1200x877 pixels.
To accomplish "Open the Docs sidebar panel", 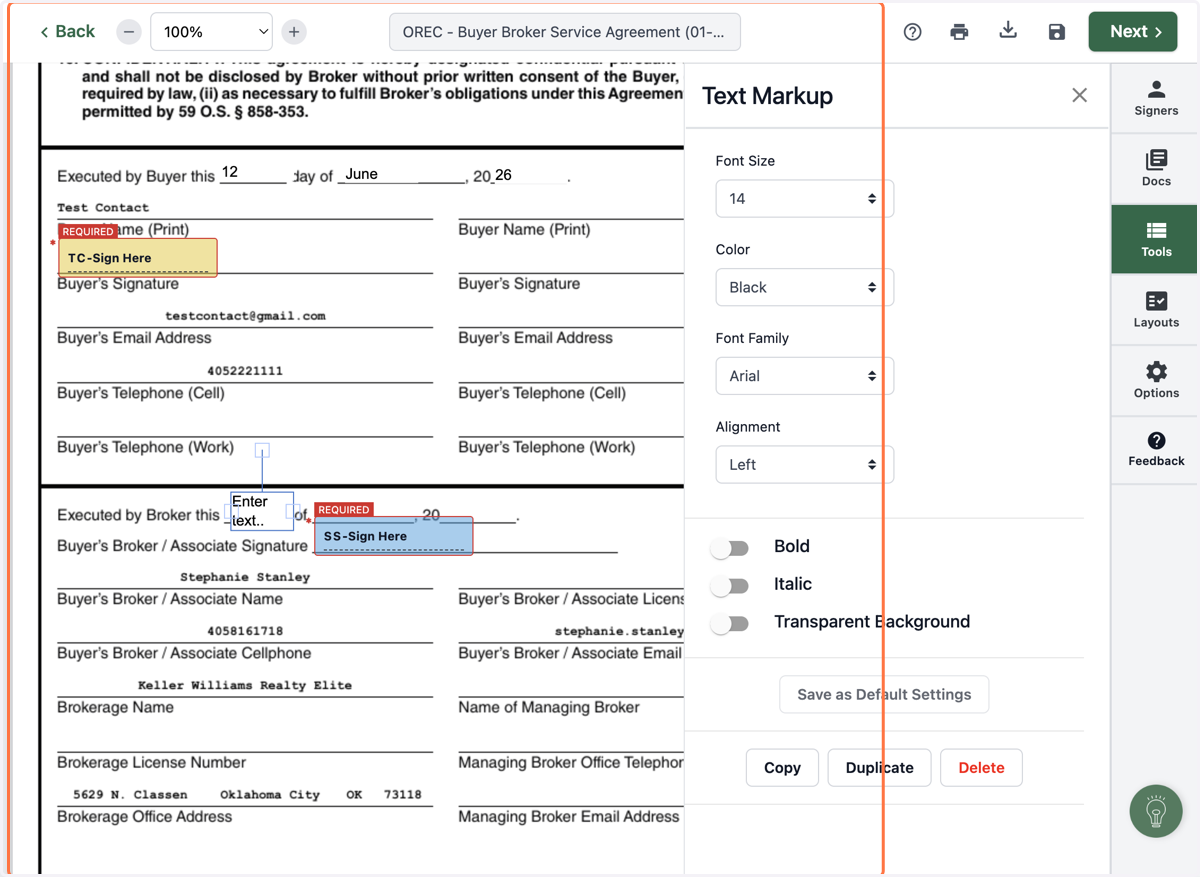I will tap(1156, 168).
